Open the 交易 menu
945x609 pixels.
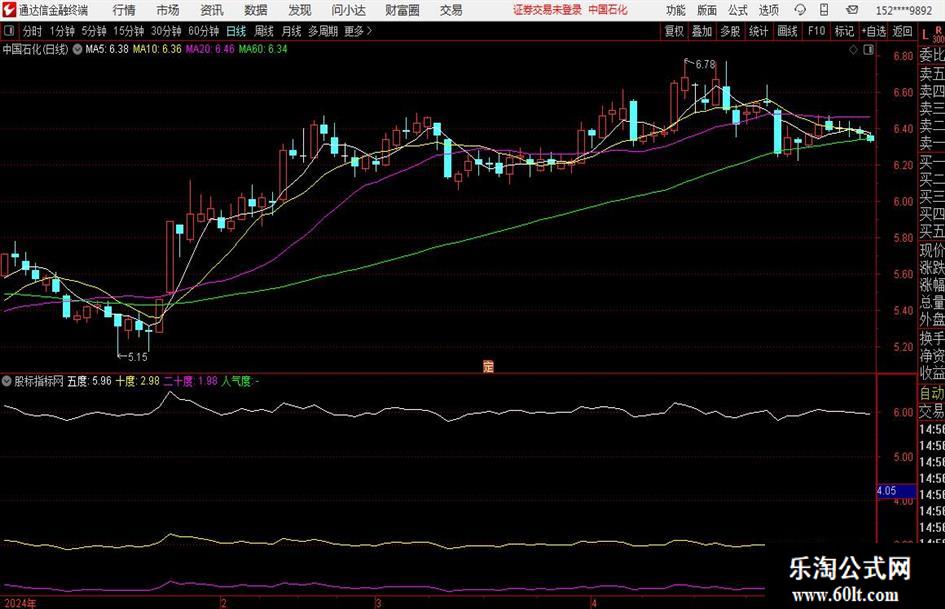click(x=451, y=10)
